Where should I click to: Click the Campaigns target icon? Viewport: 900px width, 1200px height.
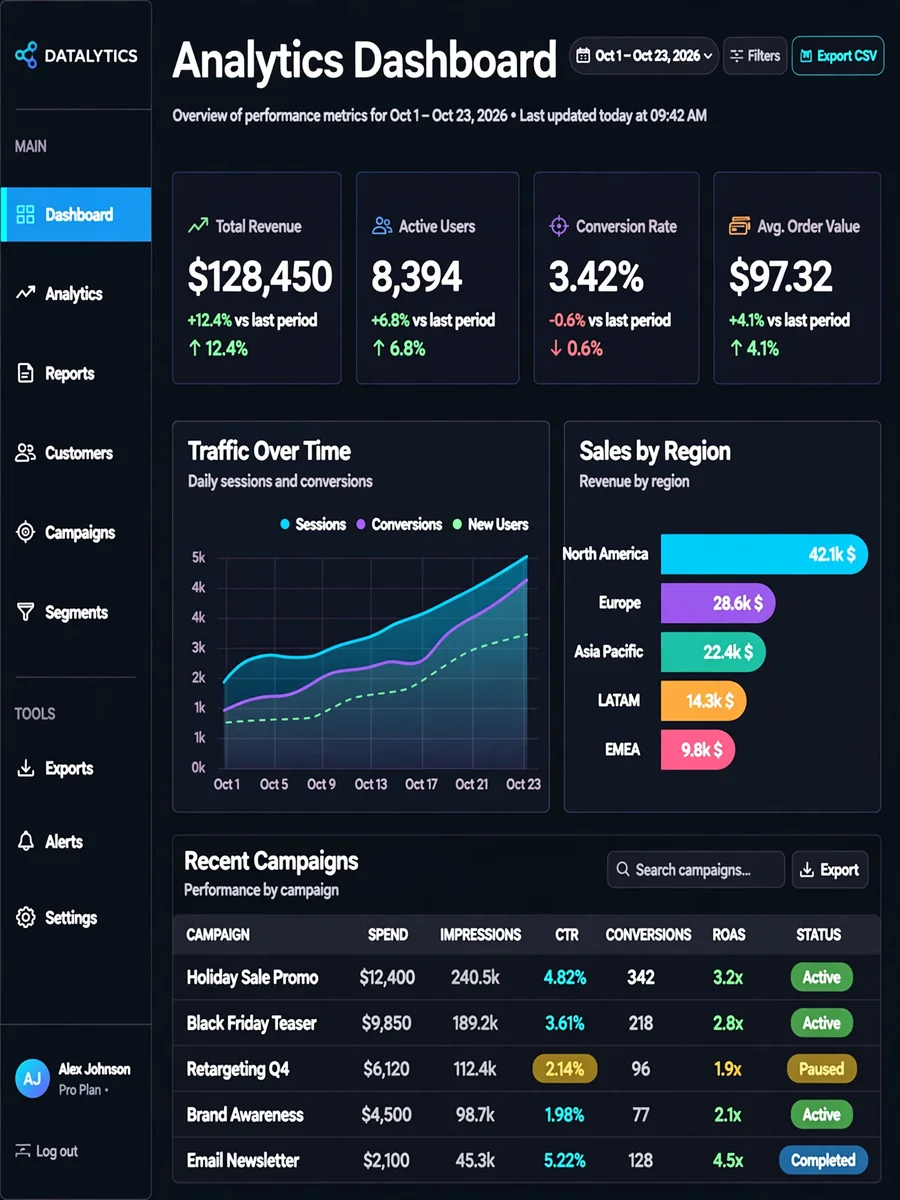pyautogui.click(x=26, y=532)
